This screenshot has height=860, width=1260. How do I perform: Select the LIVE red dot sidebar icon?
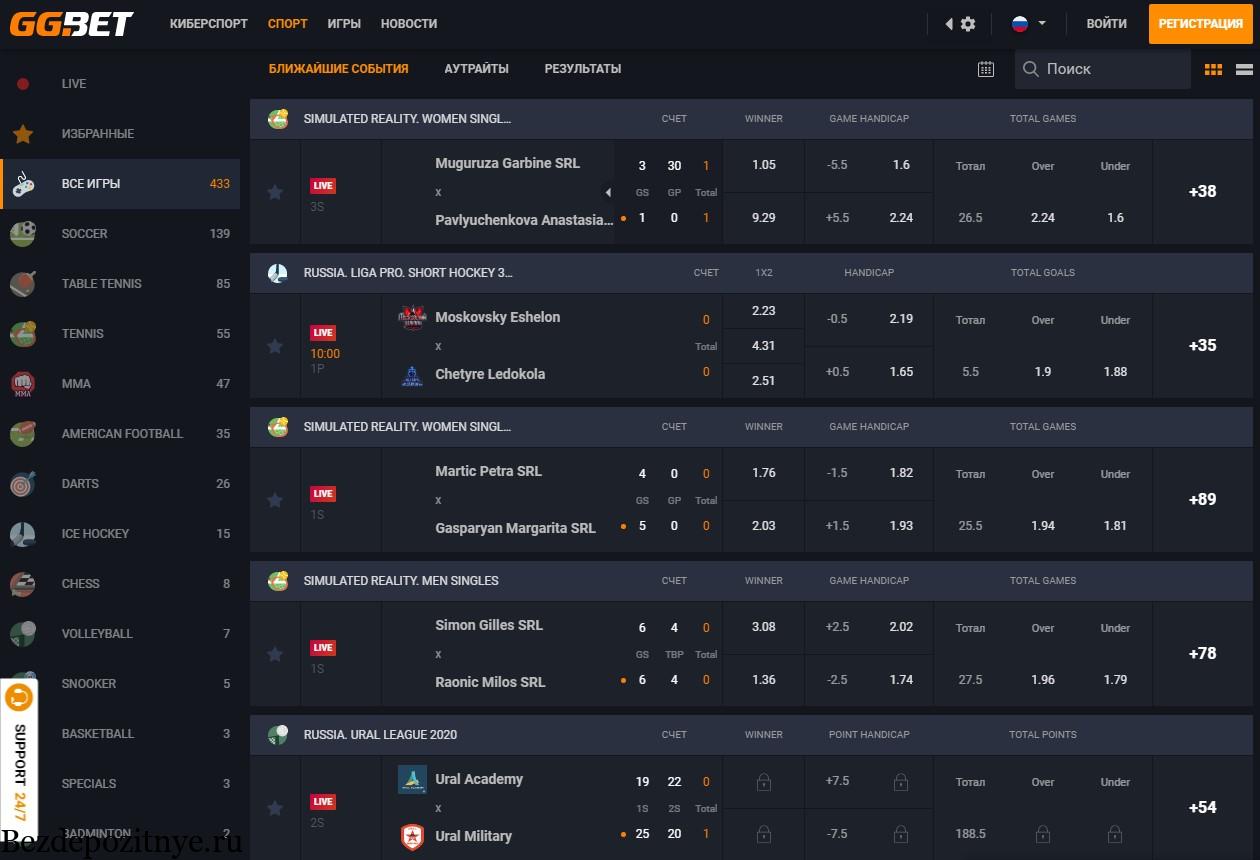[23, 84]
